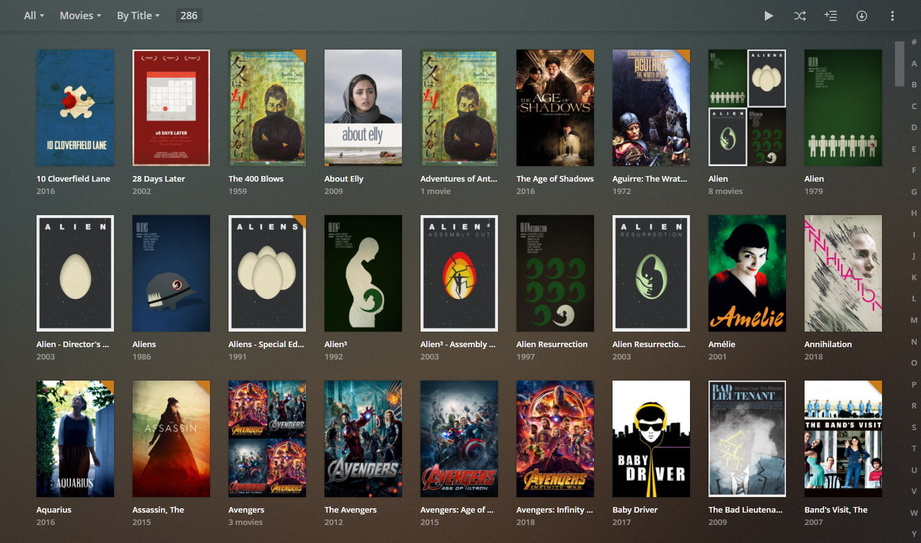
Task: Jump to letter P in alphabet index
Action: pyautogui.click(x=914, y=384)
